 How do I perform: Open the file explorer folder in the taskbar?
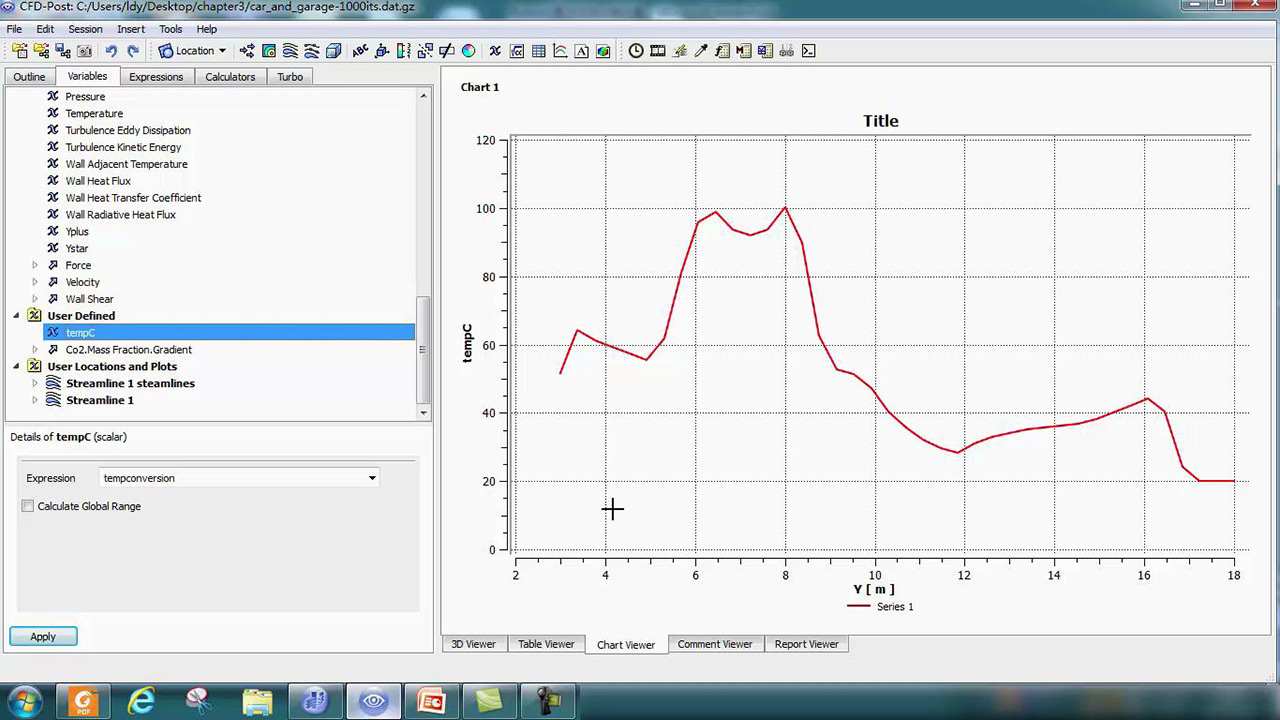257,701
